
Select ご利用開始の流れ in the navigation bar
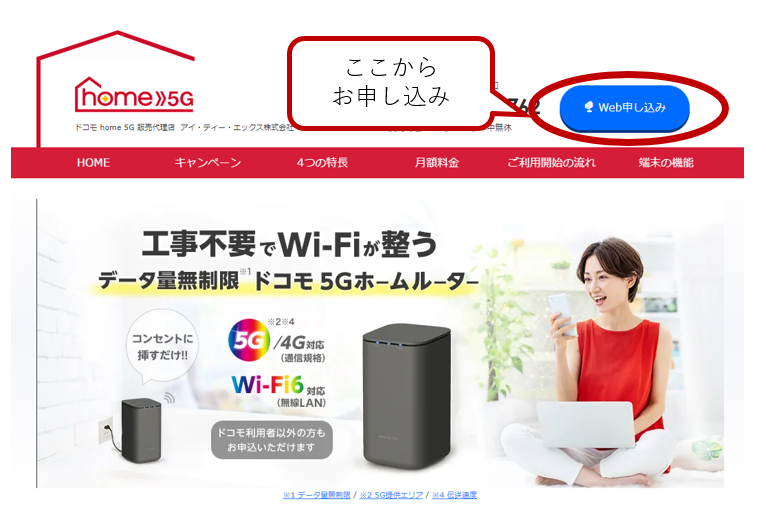(x=552, y=163)
